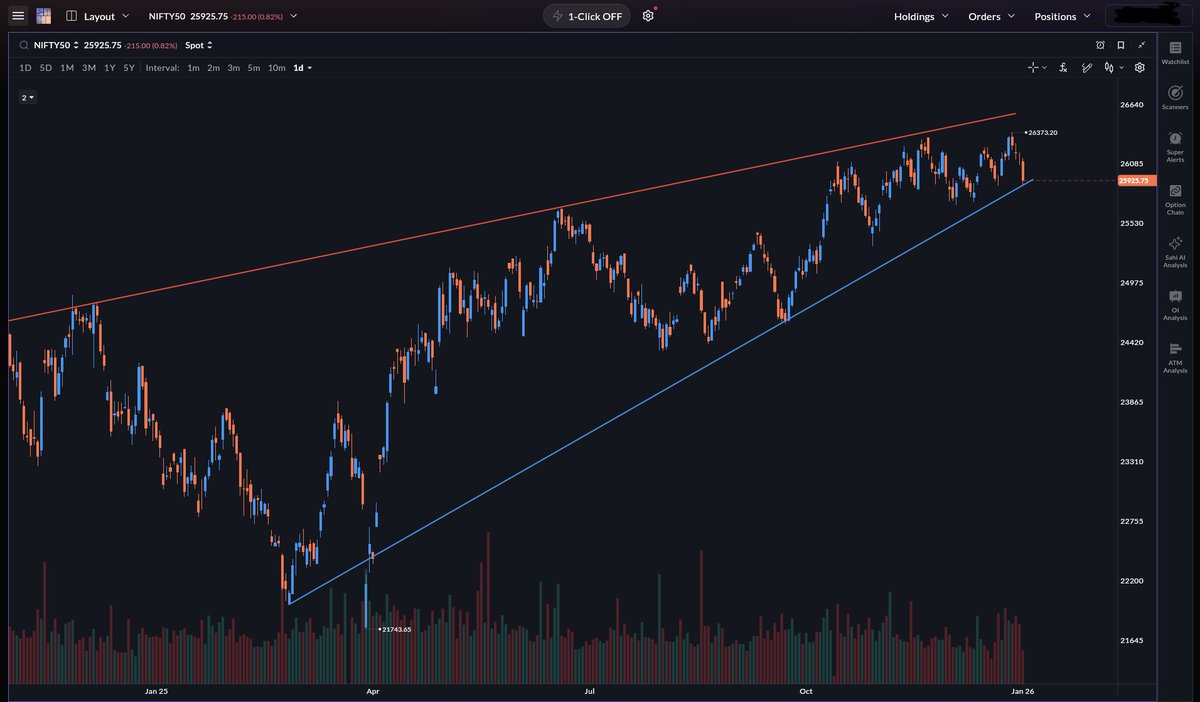
Task: Select the crosshair cursor tool
Action: 1033,68
